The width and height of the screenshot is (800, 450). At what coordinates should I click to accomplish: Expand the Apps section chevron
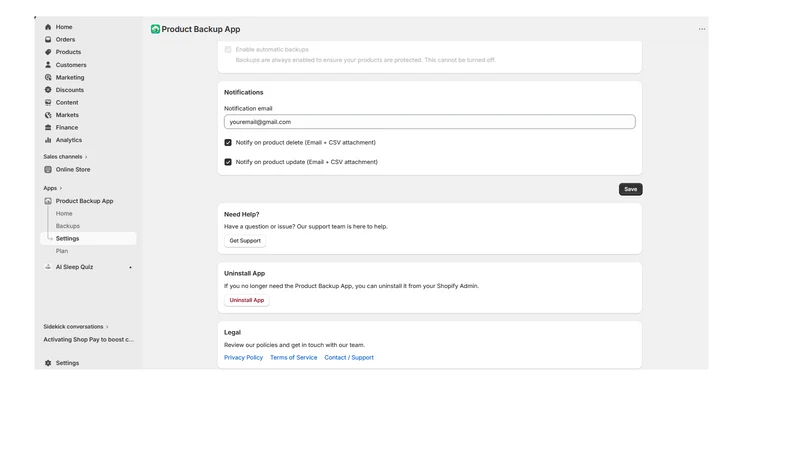coord(61,188)
